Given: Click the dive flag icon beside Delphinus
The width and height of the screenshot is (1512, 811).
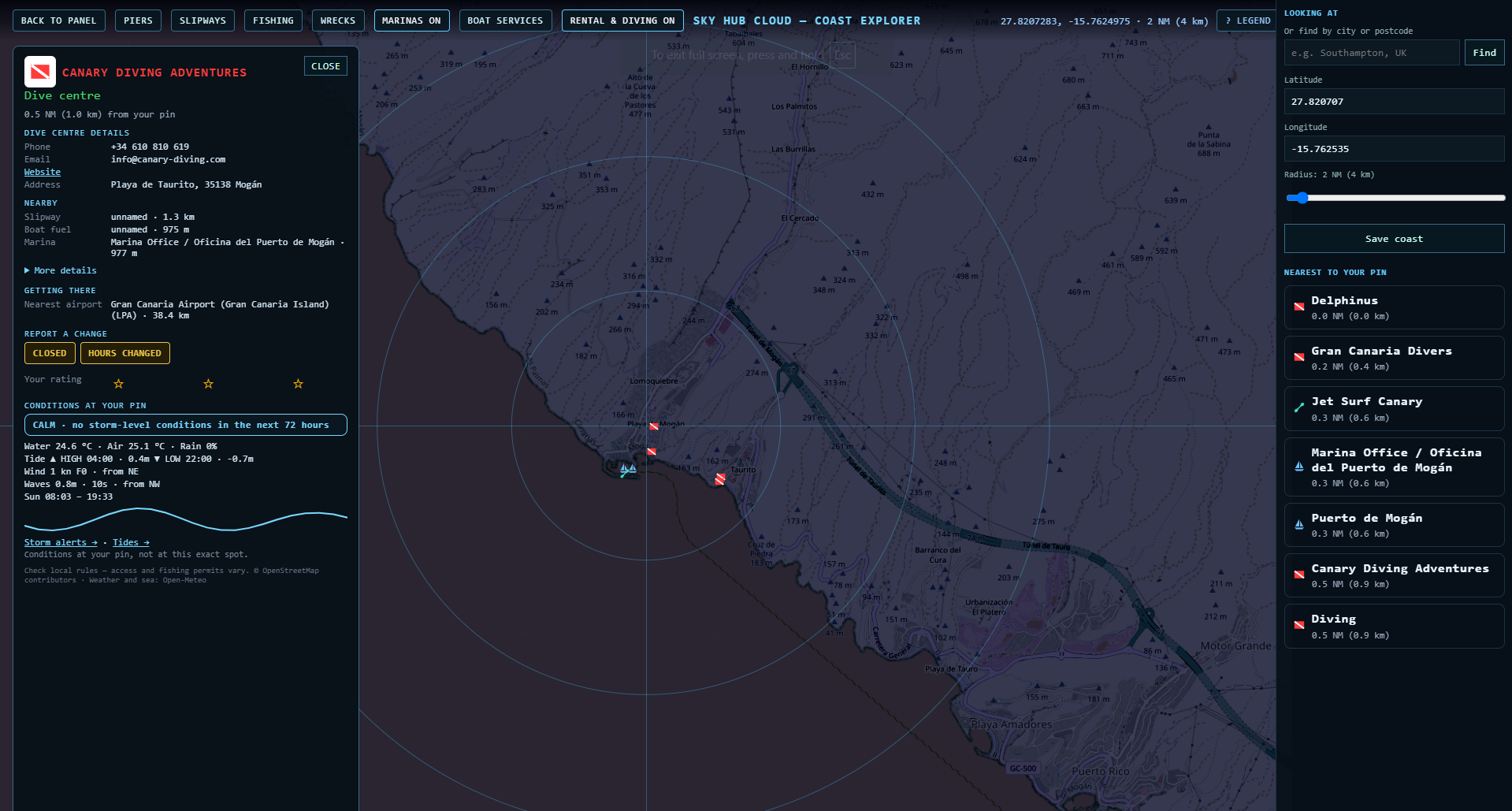Looking at the screenshot, I should coord(1298,307).
